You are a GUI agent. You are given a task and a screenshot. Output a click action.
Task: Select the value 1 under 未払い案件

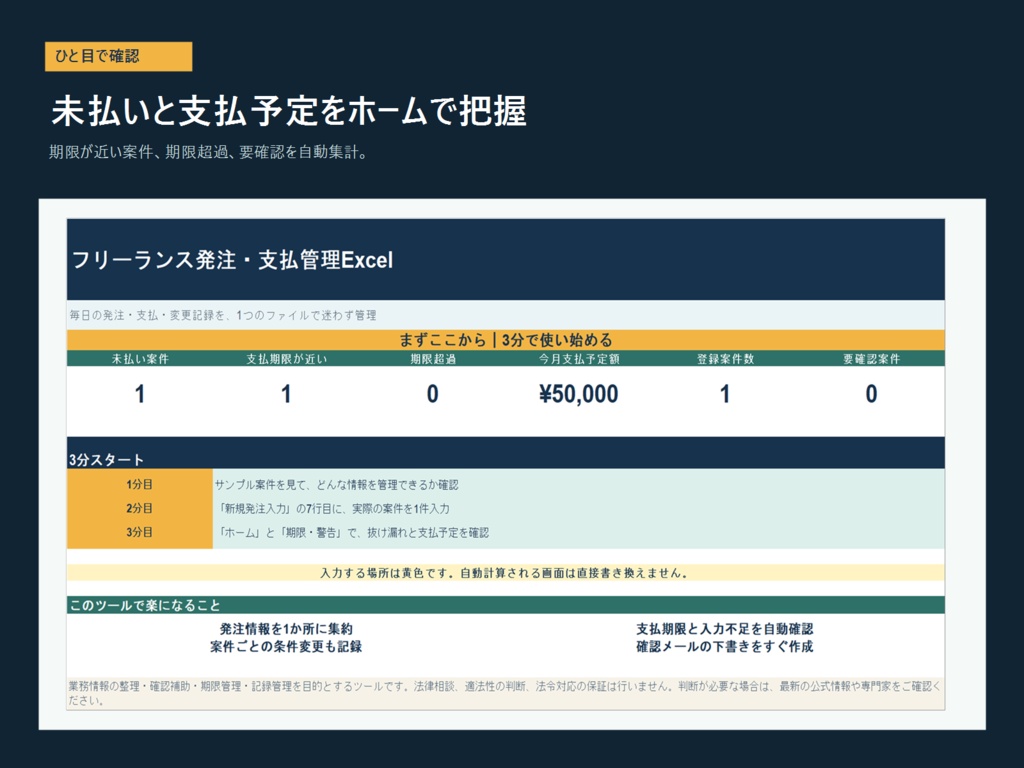pyautogui.click(x=140, y=394)
